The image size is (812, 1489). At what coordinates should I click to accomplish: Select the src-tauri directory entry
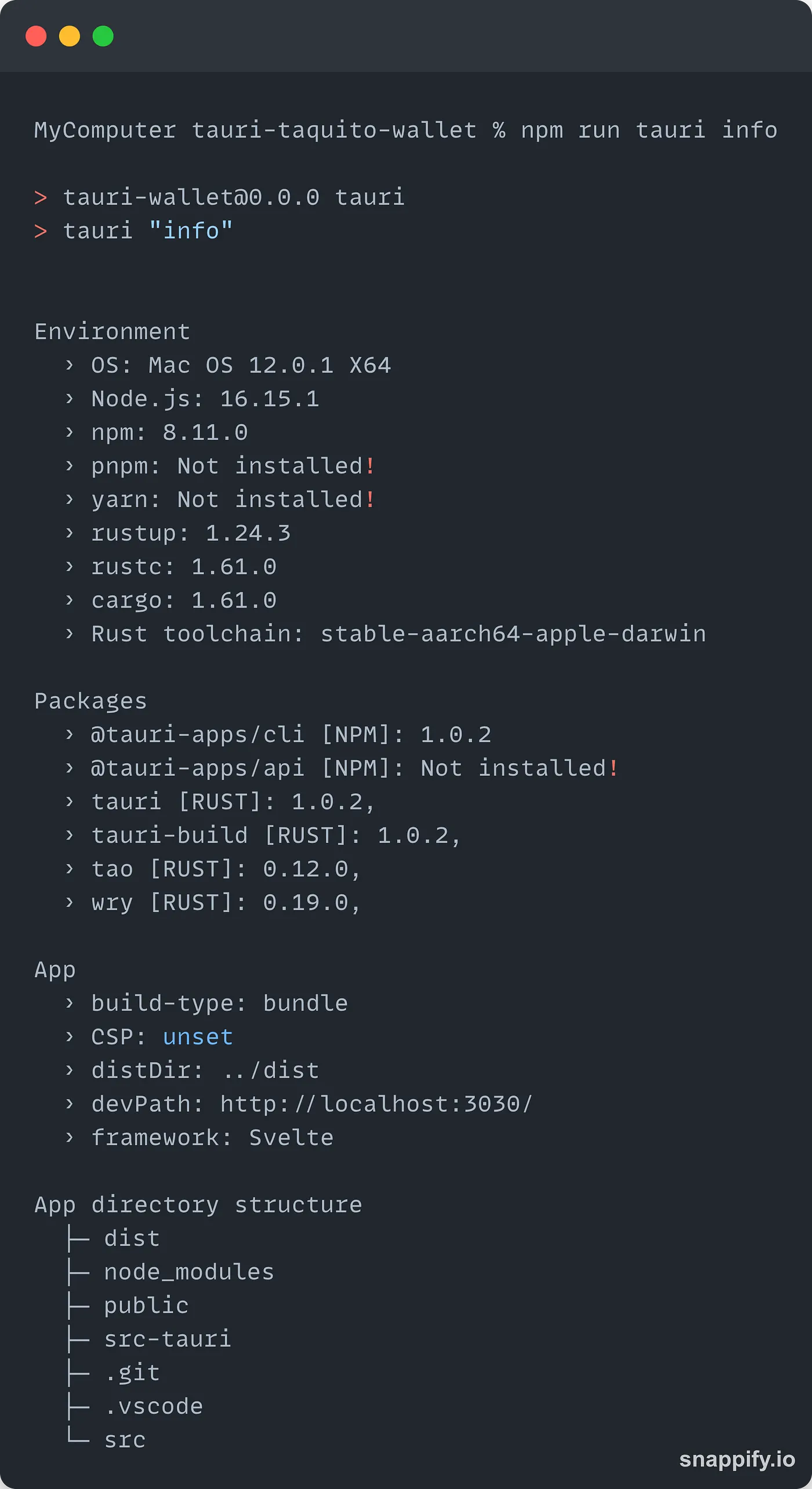[168, 1339]
